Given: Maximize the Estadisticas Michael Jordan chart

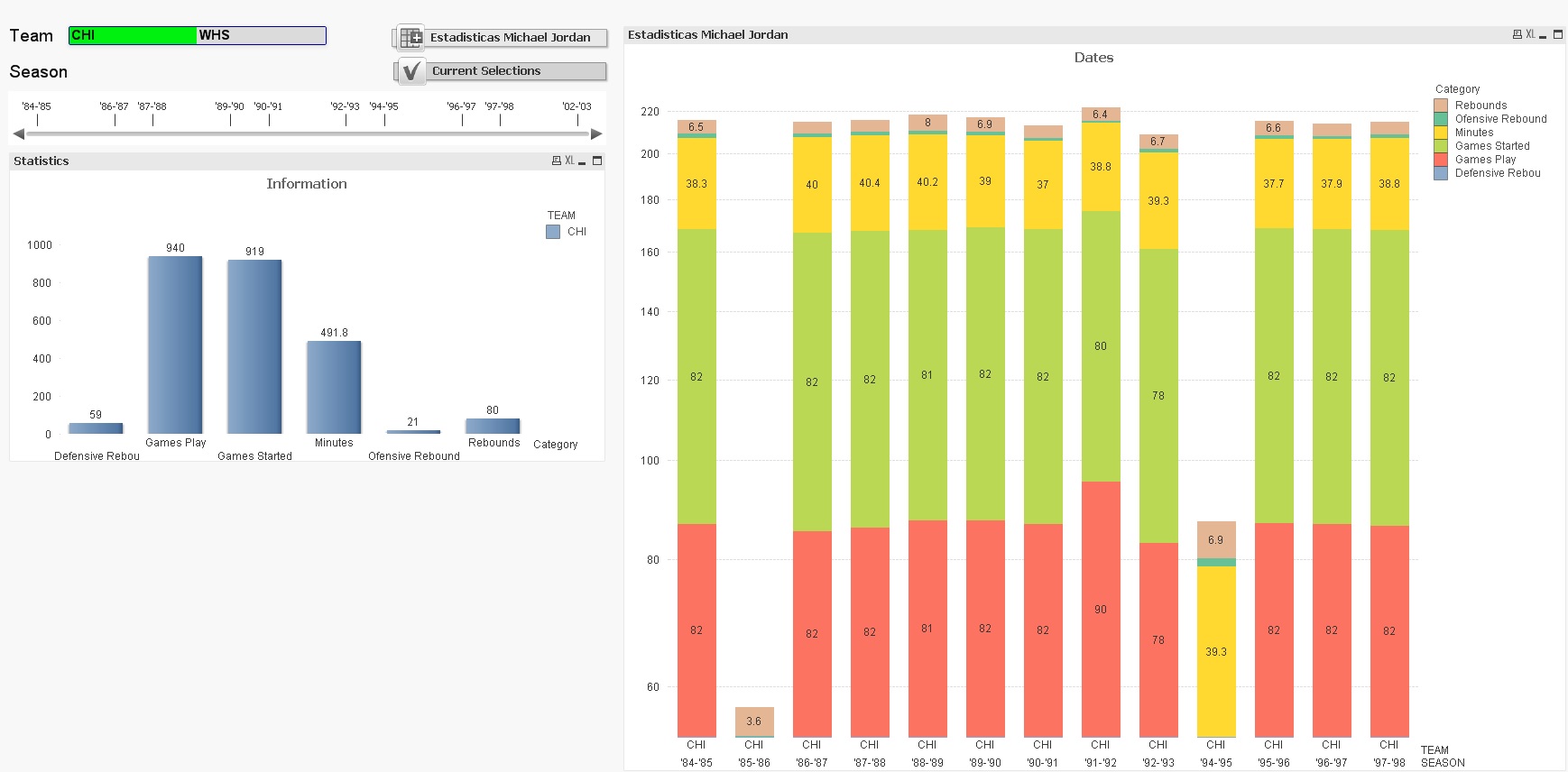Looking at the screenshot, I should pyautogui.click(x=1558, y=34).
